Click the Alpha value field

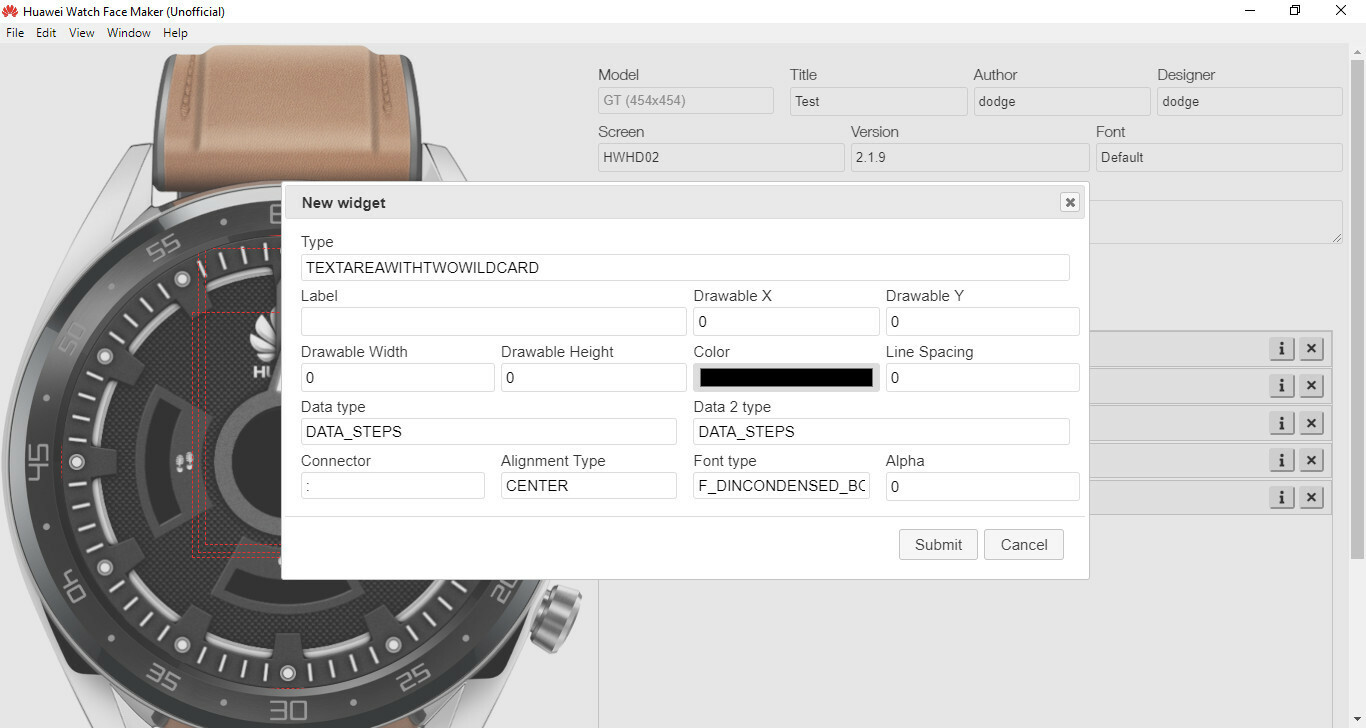tap(982, 487)
